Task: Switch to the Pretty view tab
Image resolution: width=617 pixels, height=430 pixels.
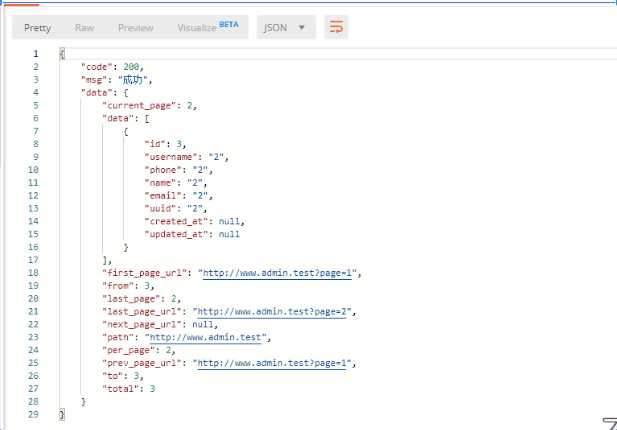Action: point(37,28)
